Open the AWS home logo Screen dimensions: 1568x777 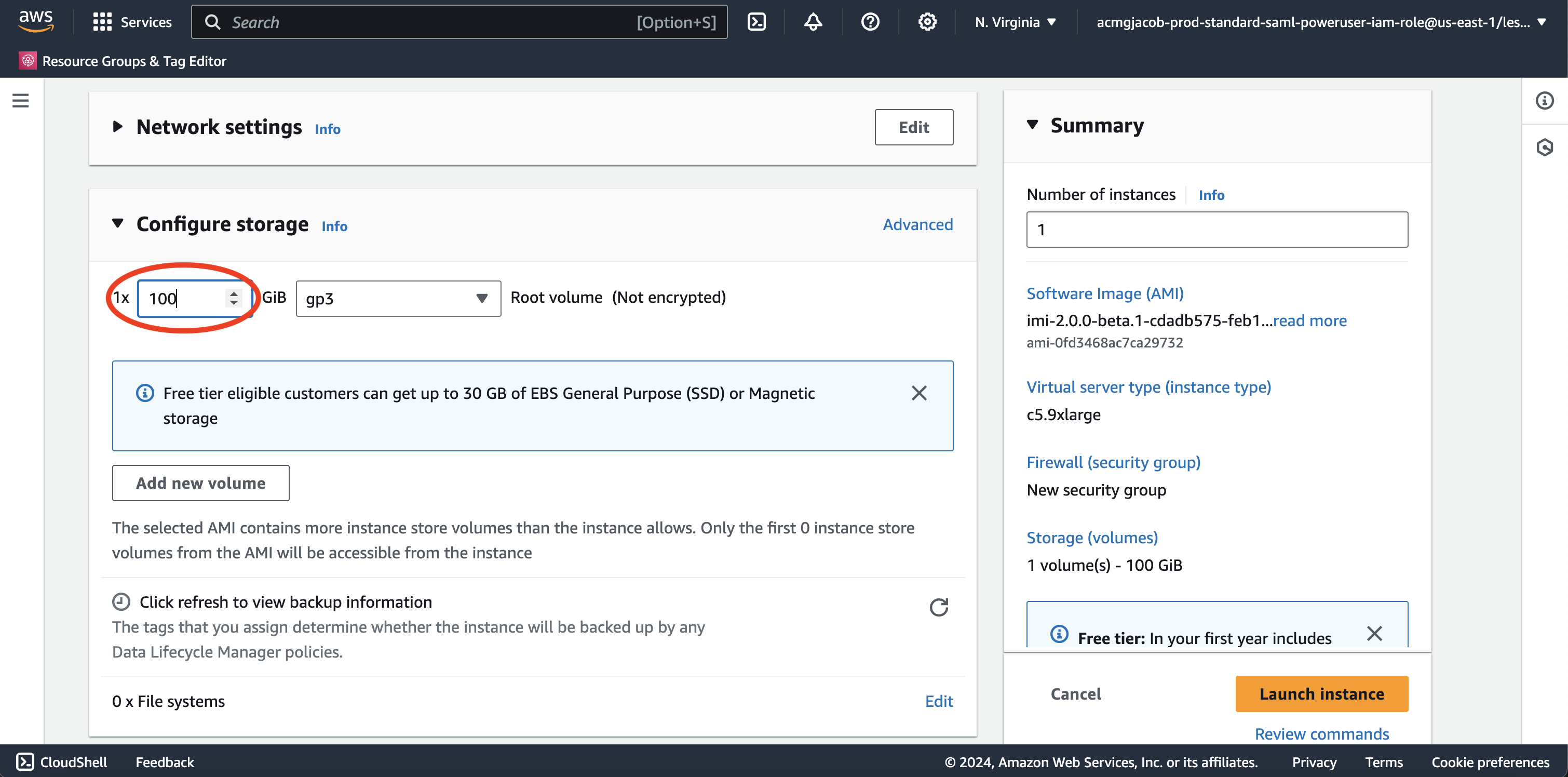36,22
